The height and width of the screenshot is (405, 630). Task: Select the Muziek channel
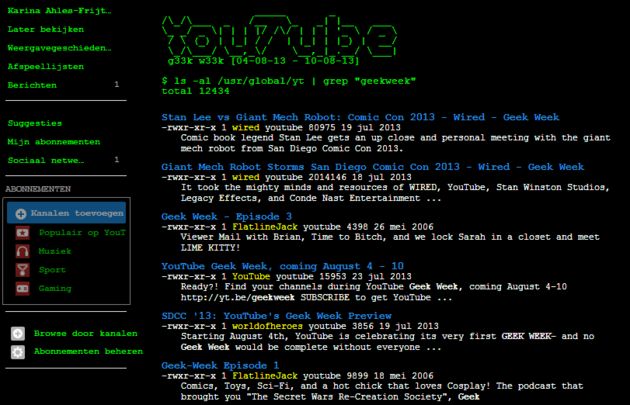point(55,252)
